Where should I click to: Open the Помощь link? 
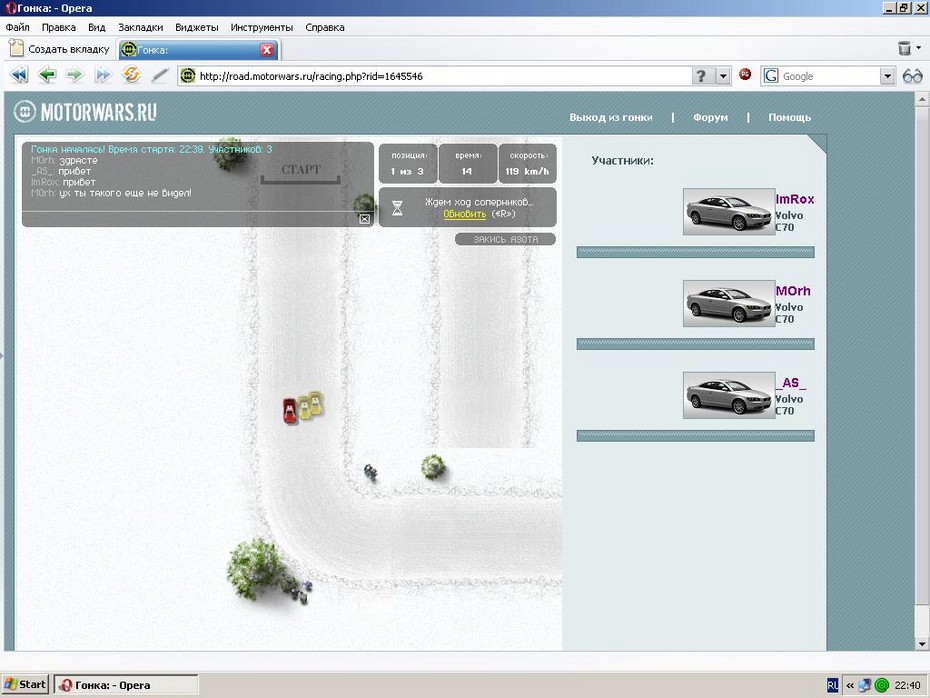789,117
